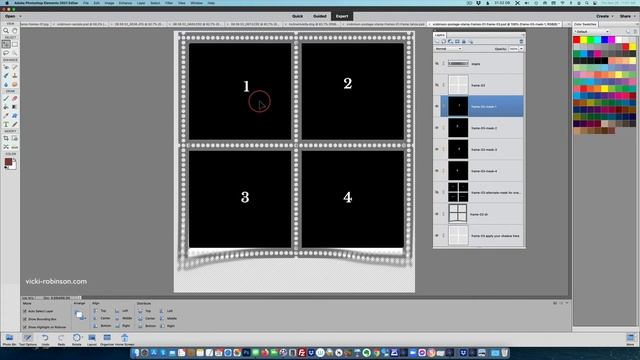This screenshot has height=360, width=640.
Task: Open the Default swatches set dropdown
Action: point(591,31)
